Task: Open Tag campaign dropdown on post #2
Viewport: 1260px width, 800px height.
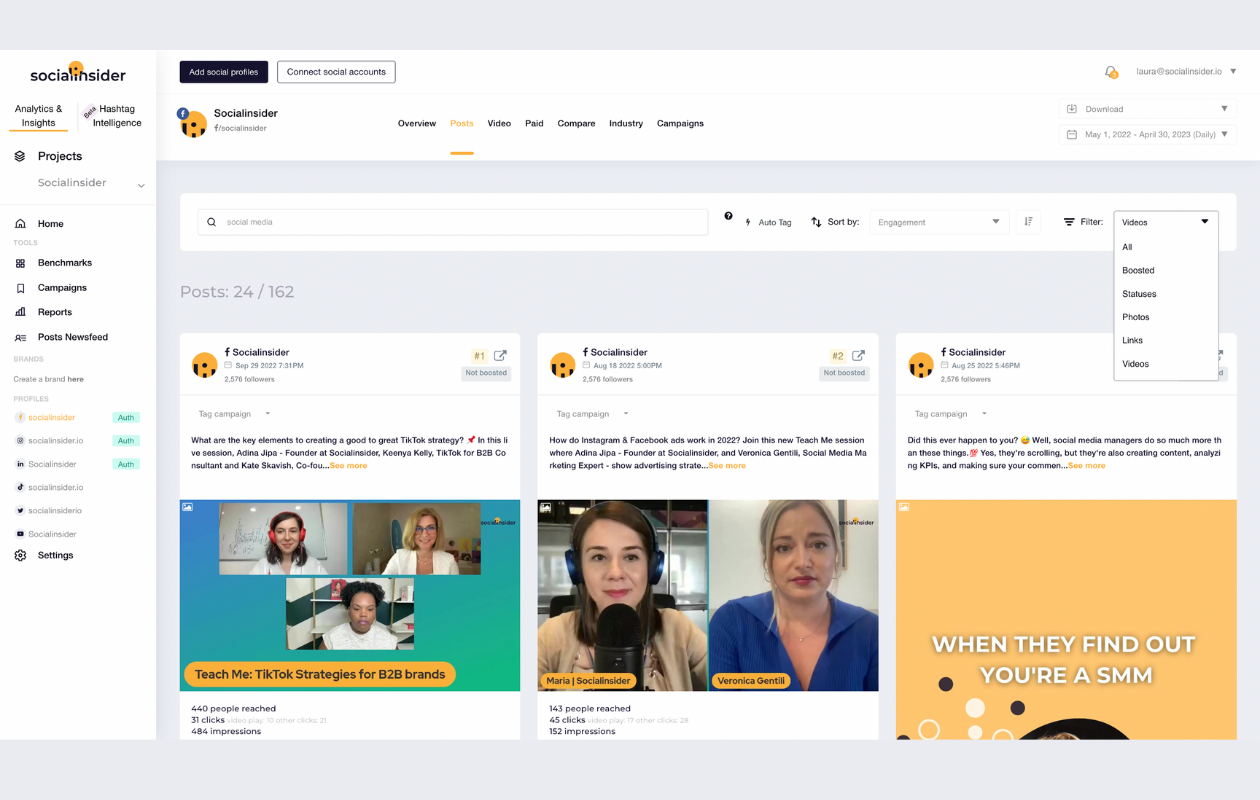Action: pyautogui.click(x=592, y=414)
